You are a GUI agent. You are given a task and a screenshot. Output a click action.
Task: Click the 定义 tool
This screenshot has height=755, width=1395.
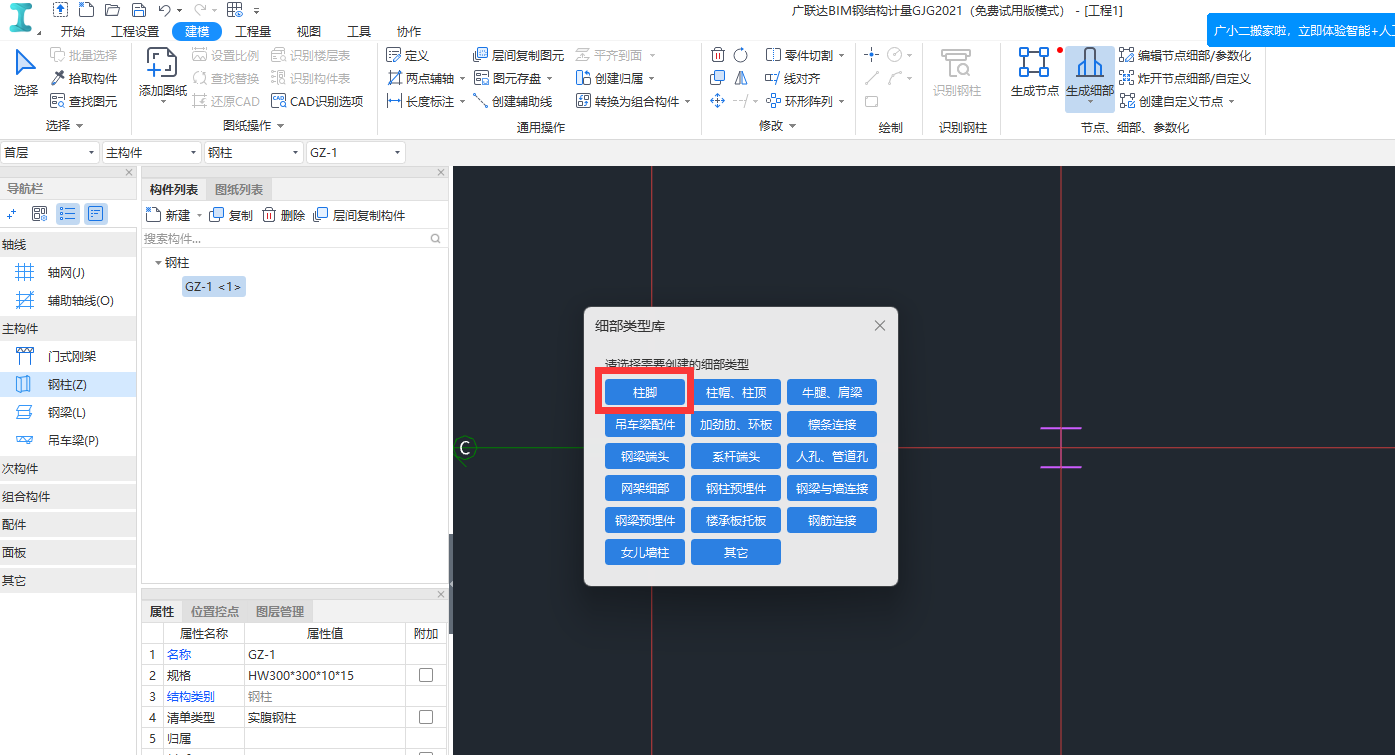(x=407, y=55)
